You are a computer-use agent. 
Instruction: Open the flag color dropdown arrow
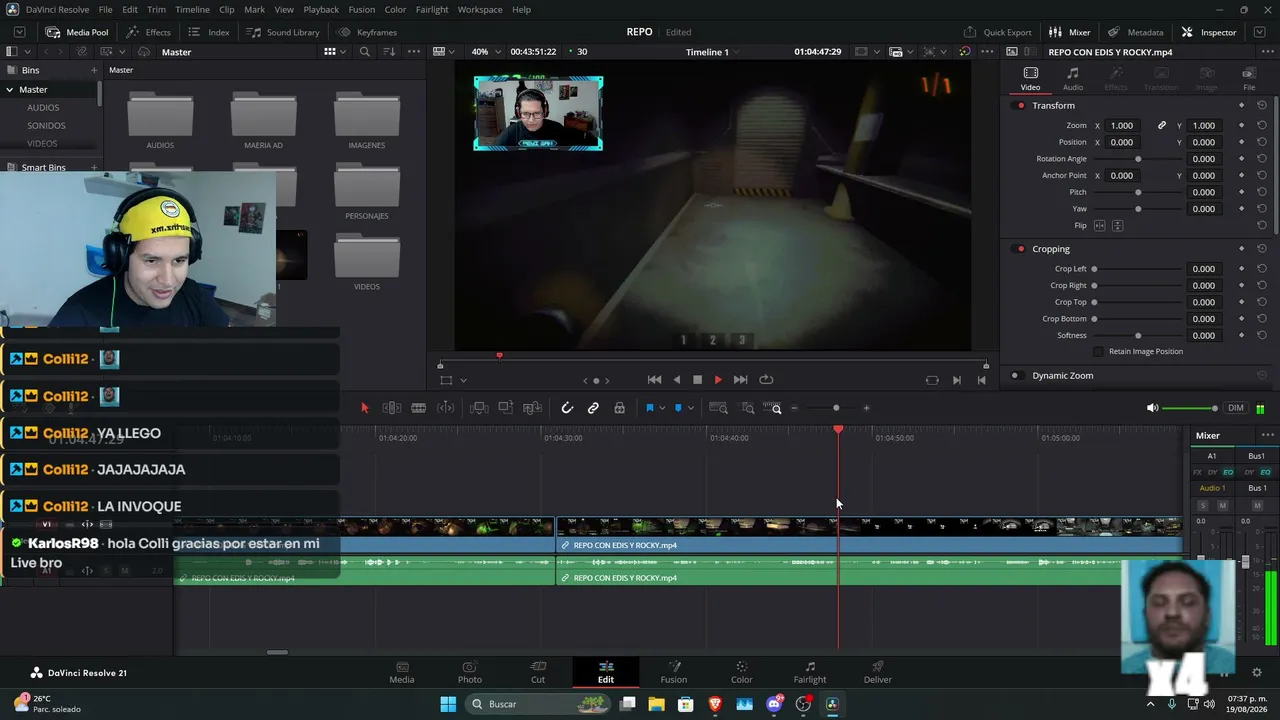point(662,408)
